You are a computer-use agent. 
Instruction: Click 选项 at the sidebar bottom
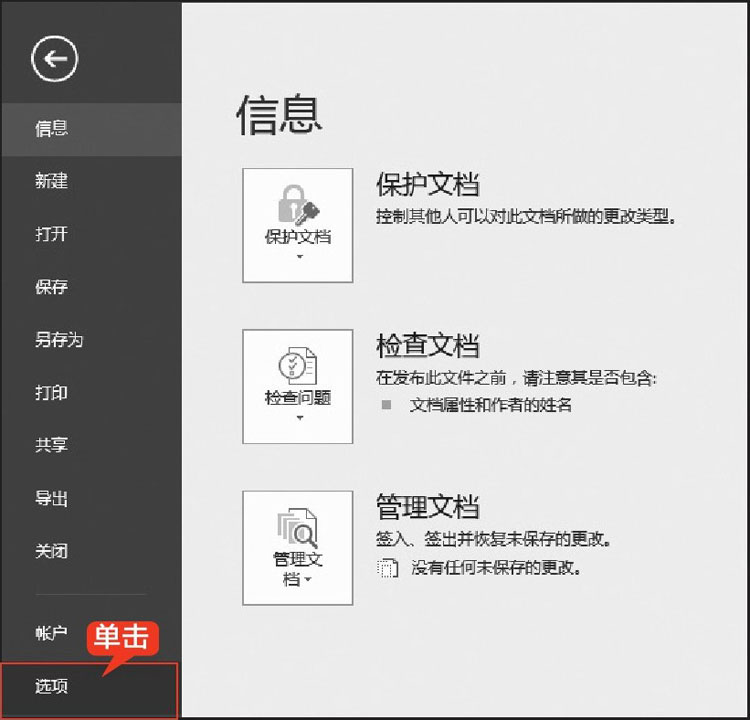(52, 687)
